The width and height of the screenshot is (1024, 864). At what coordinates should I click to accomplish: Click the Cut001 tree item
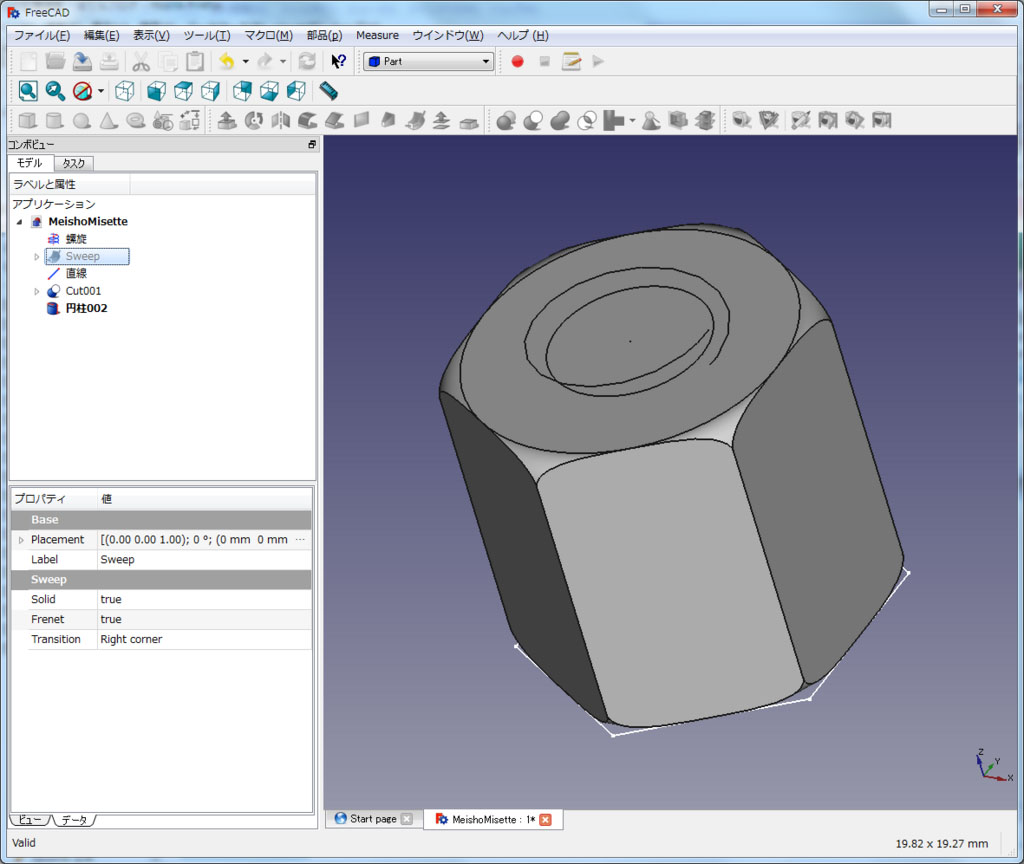point(83,291)
